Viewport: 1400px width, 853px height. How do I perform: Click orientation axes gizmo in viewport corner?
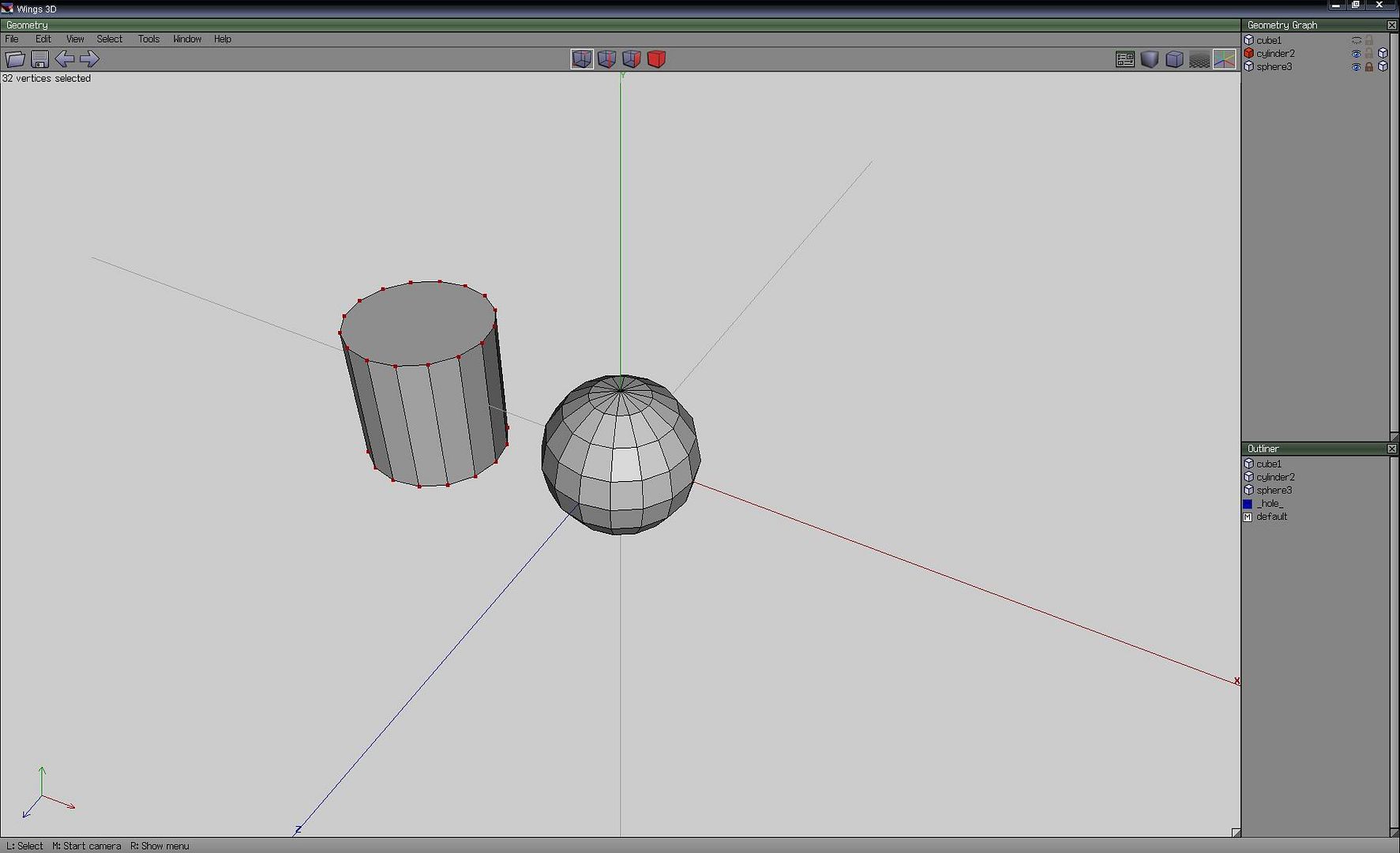point(47,792)
